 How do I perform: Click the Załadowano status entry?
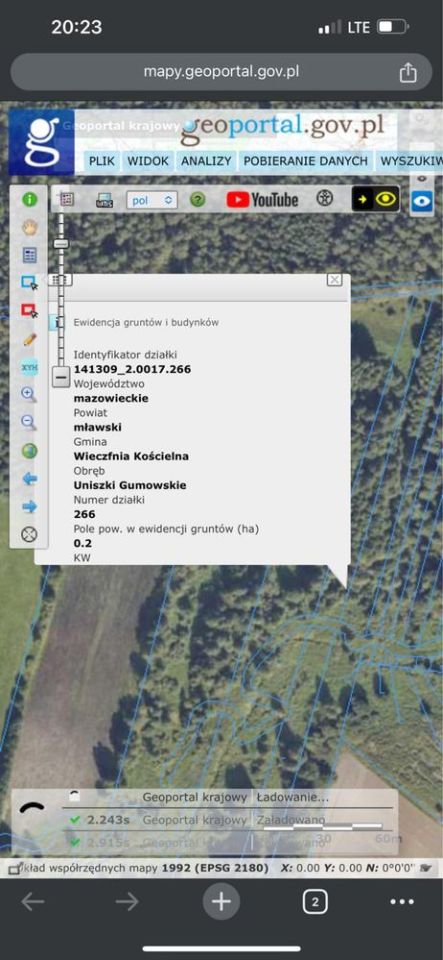(x=291, y=820)
